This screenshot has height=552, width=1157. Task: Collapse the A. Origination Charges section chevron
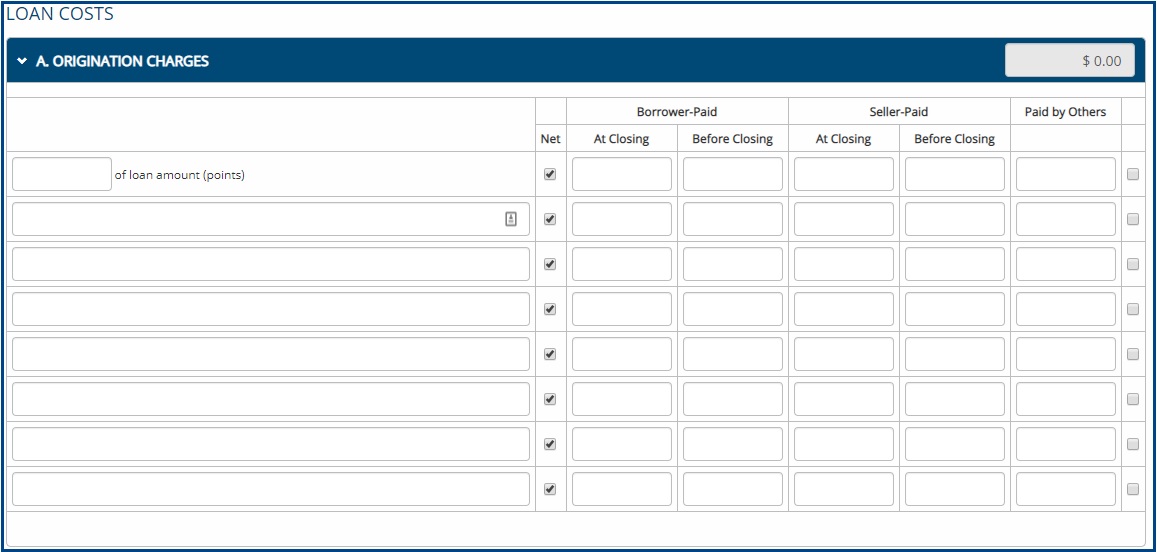pyautogui.click(x=22, y=61)
